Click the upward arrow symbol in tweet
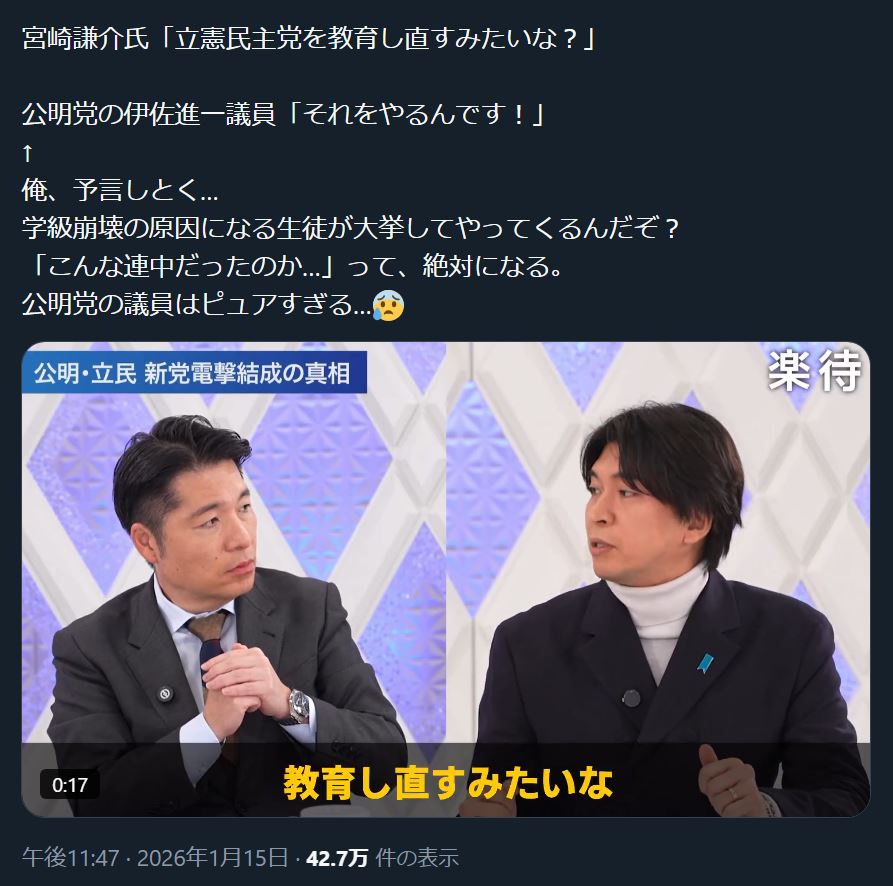 pos(27,153)
